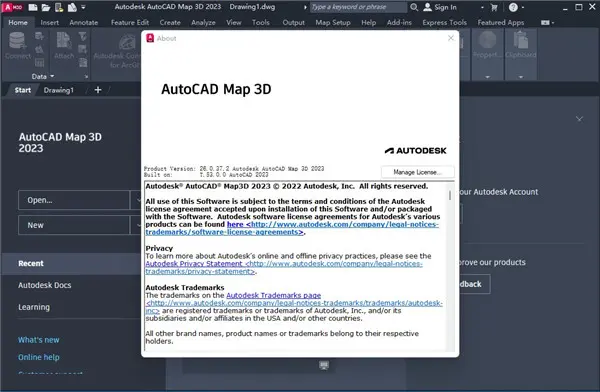Open the Help ribbon tab
This screenshot has width=600, height=392.
tap(369, 23)
